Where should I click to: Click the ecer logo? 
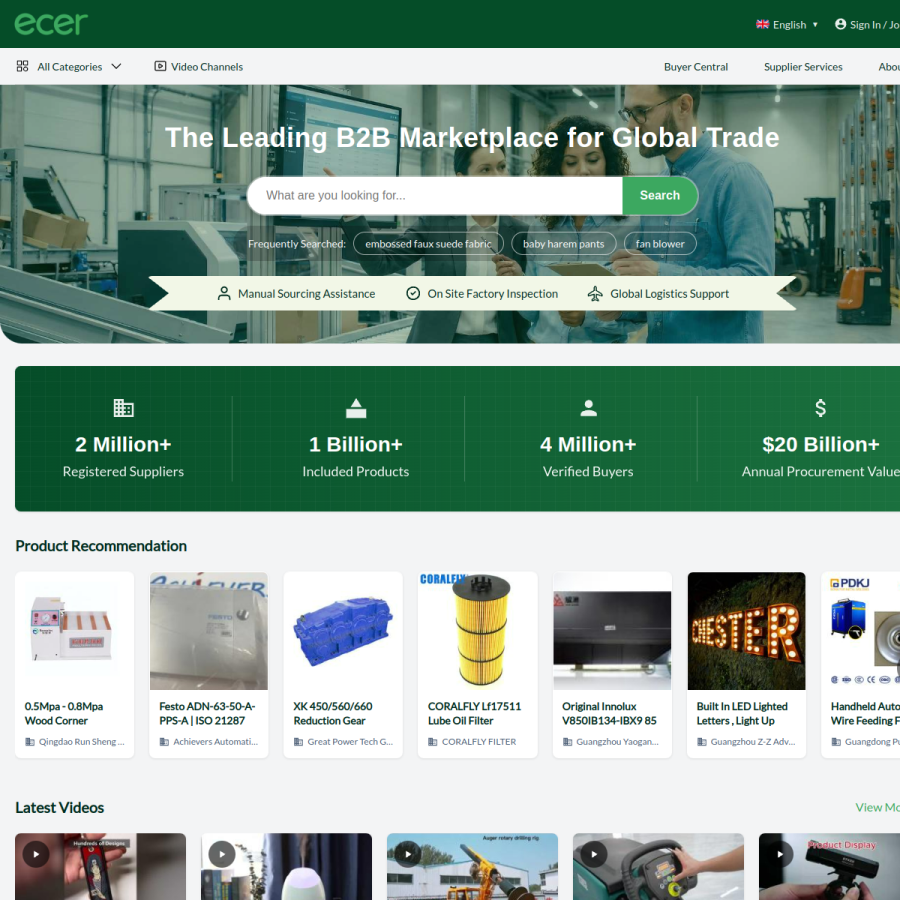tap(51, 24)
